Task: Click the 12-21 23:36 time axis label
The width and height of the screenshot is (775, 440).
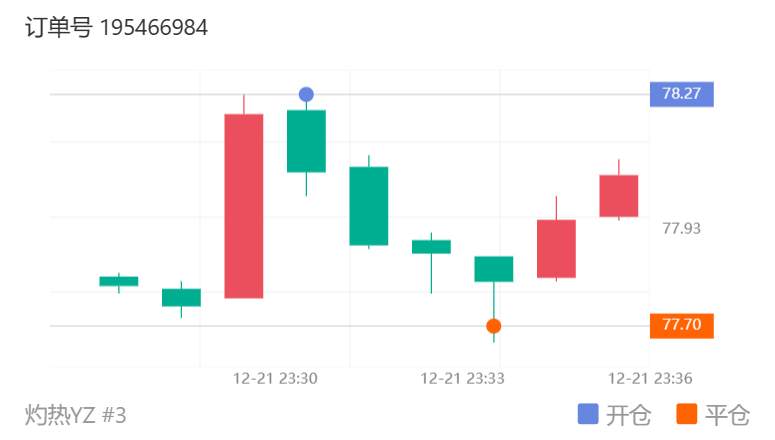Action: tap(649, 379)
